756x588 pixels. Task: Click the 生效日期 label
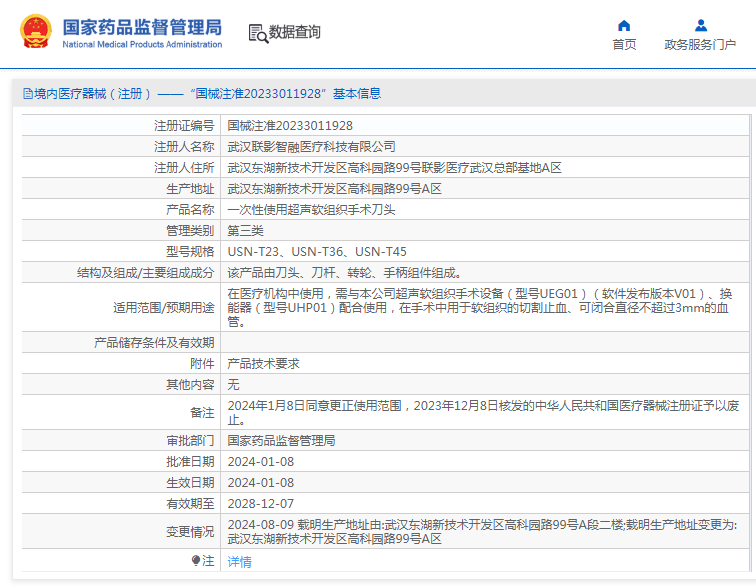pyautogui.click(x=190, y=482)
